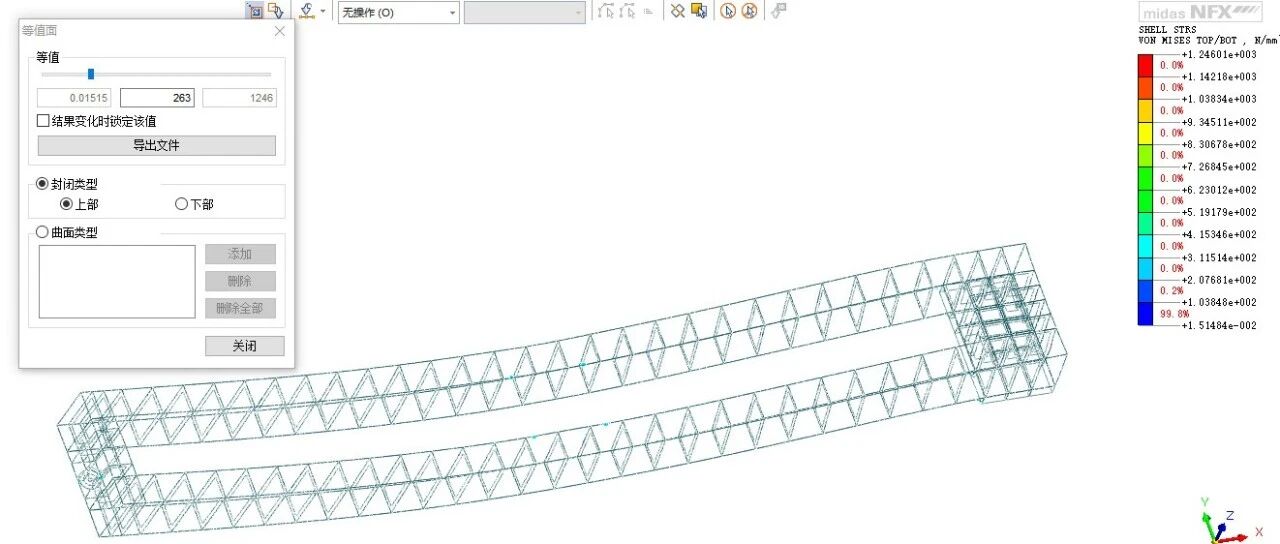Click the empty surface list box

click(117, 282)
